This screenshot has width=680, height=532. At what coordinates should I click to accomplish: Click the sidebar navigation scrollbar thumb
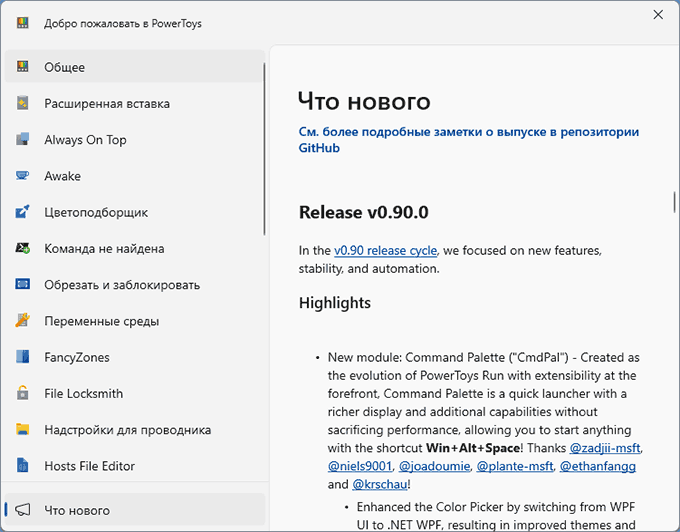tap(264, 149)
